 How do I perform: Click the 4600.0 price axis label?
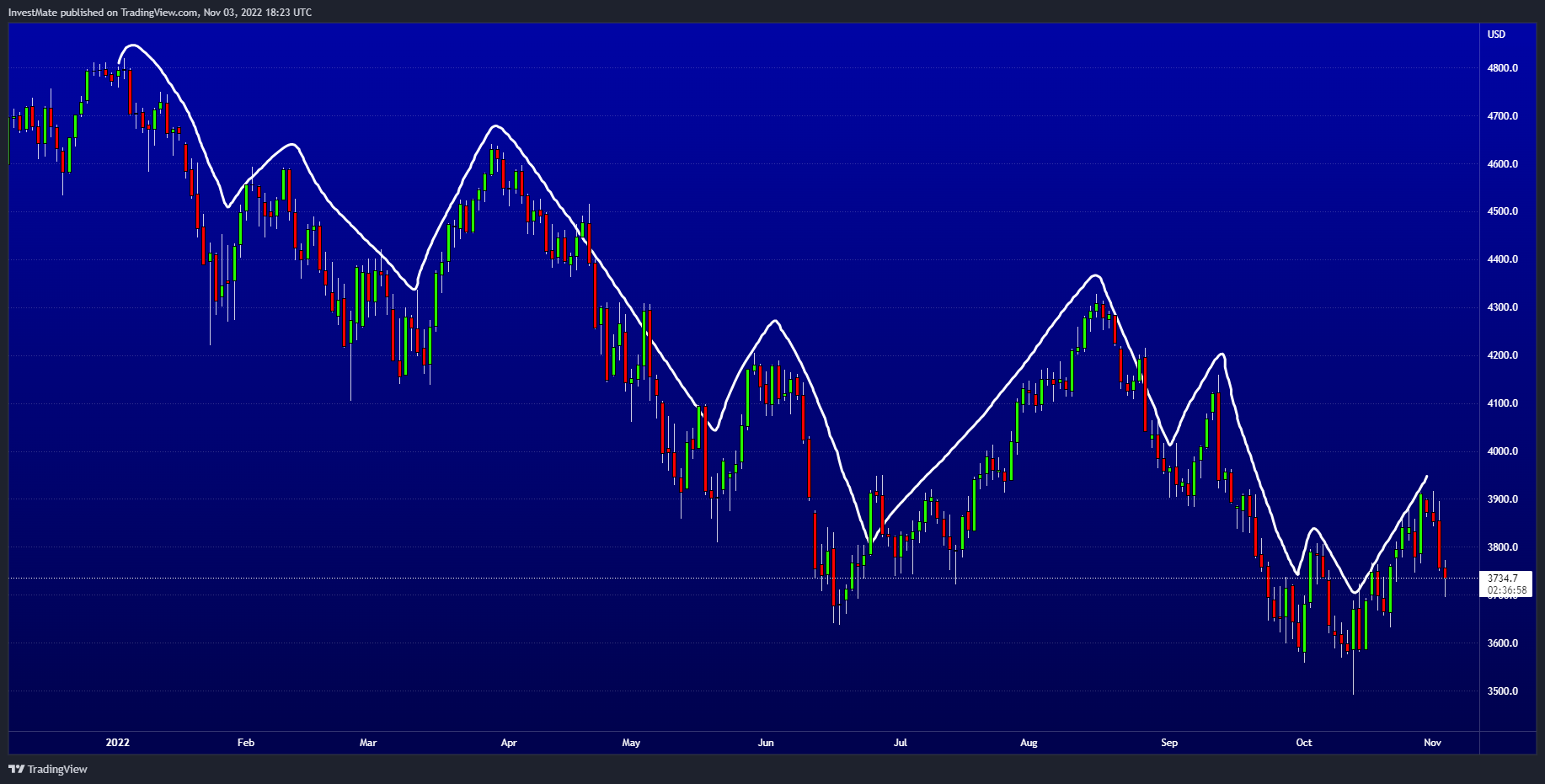pos(1503,164)
